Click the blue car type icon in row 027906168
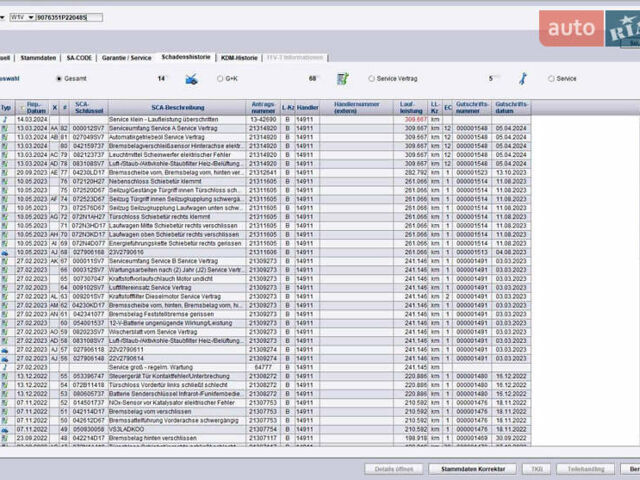This screenshot has width=640, height=480. [6, 253]
